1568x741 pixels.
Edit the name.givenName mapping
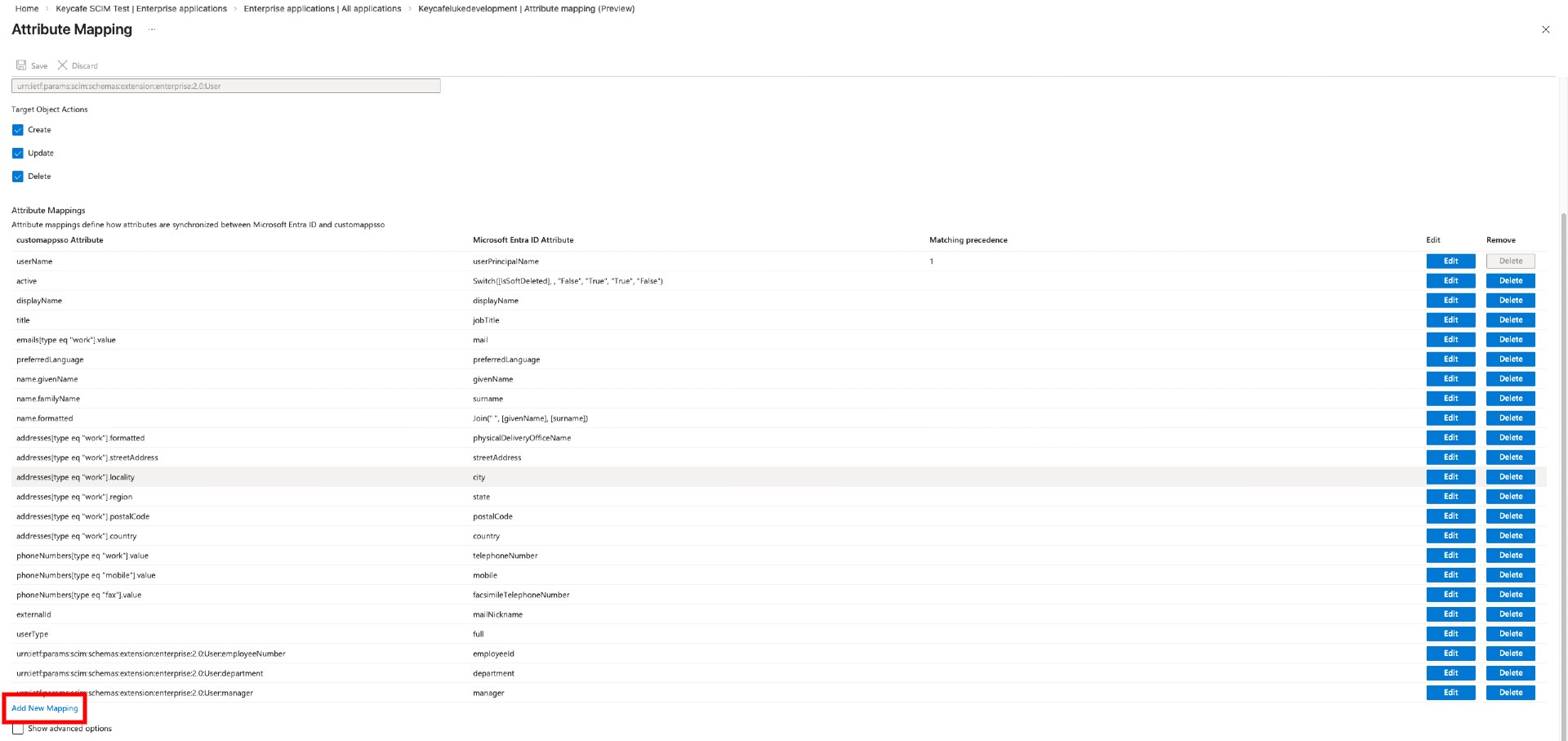1450,379
